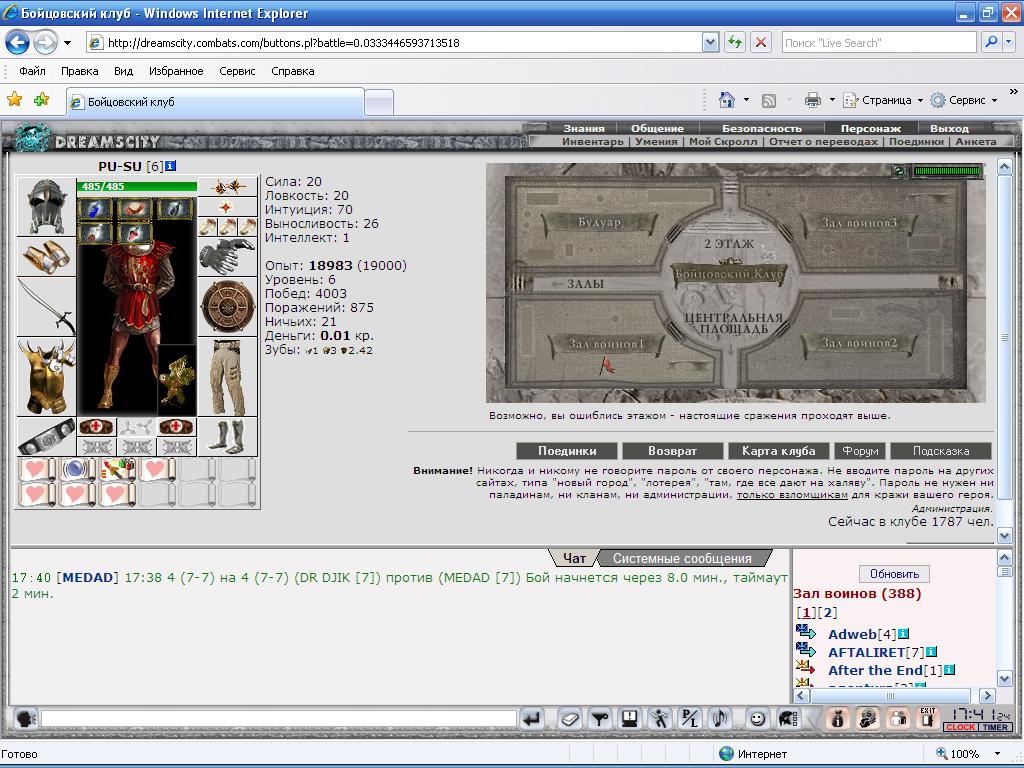Switch to TIMER mode
This screenshot has height=768, width=1024.
pos(995,727)
